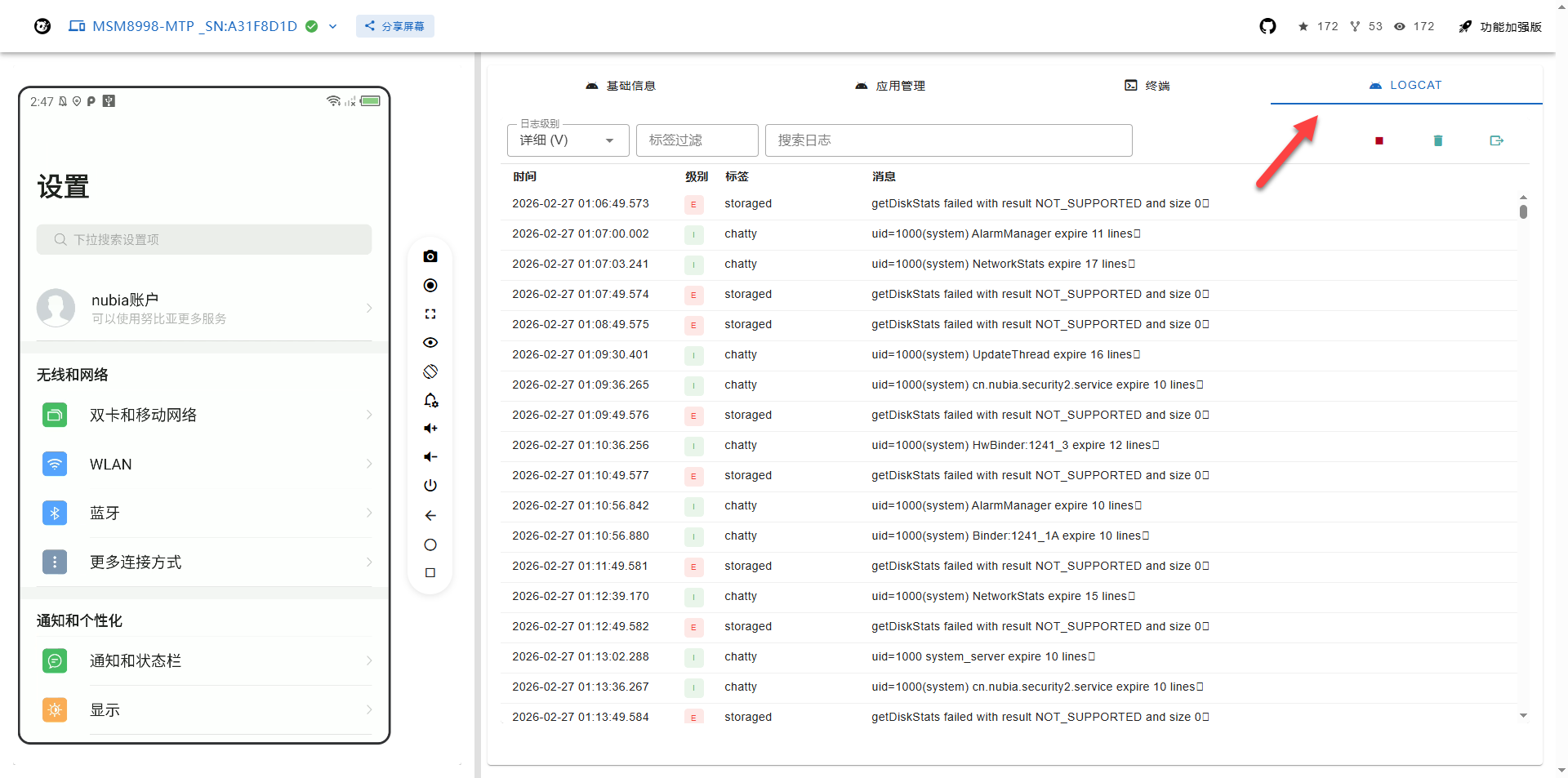This screenshot has width=1568, height=778.
Task: Click the 分享屏幕 share screen button
Action: 395,26
